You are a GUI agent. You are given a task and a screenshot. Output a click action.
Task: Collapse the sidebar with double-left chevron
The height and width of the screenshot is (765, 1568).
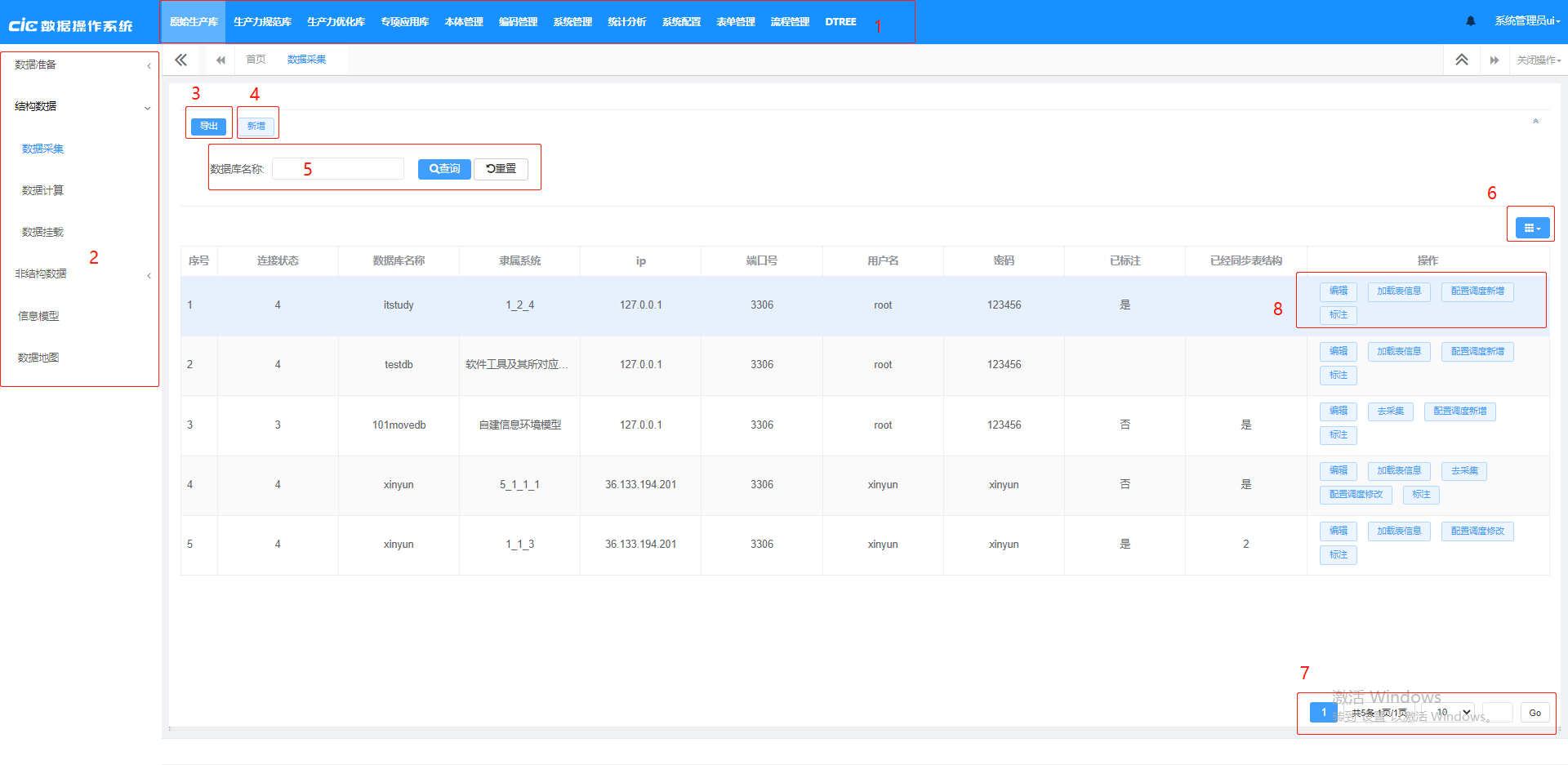pos(180,60)
